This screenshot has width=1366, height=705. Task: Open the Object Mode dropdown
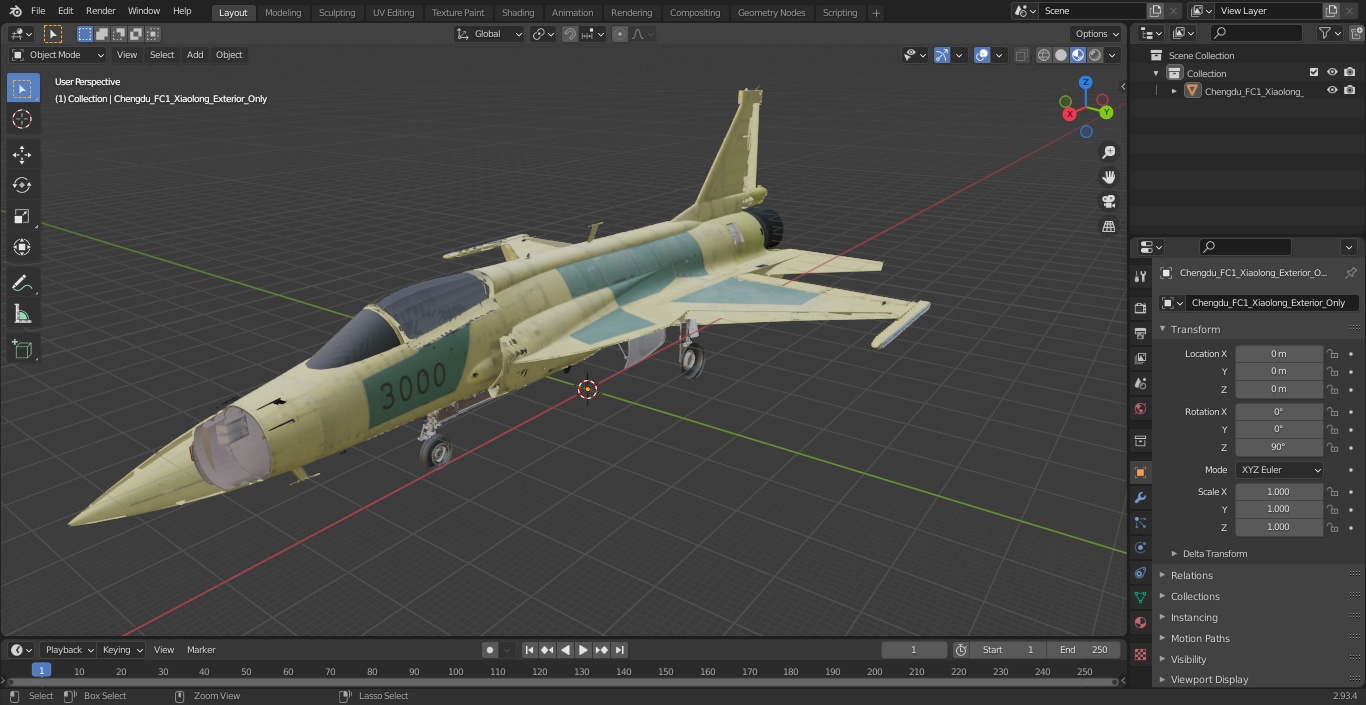pos(58,55)
